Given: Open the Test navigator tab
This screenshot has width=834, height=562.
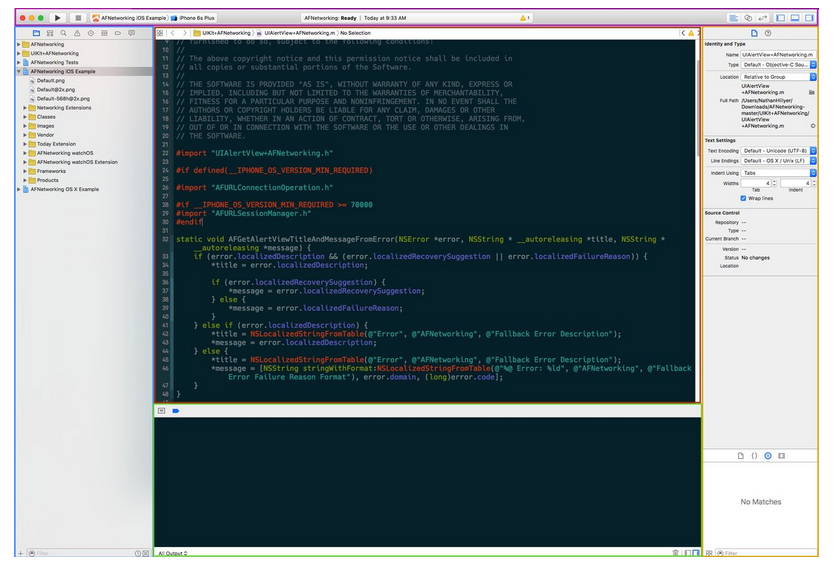Looking at the screenshot, I should (x=91, y=33).
